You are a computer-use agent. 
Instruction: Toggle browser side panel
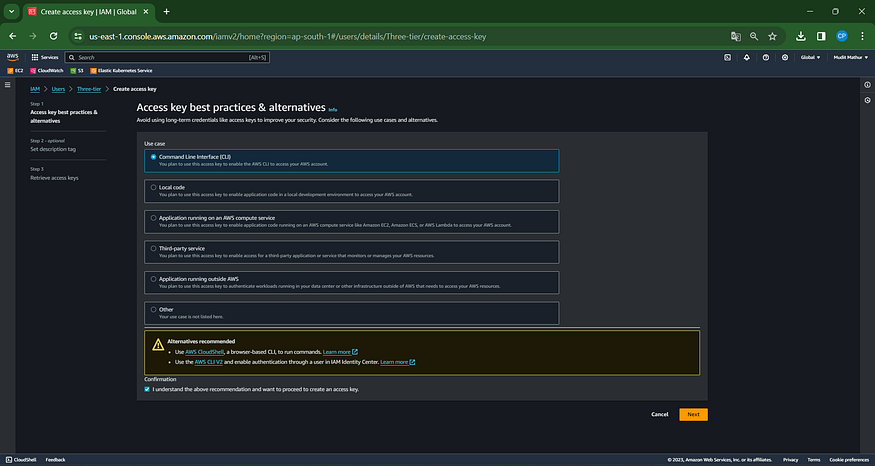pyautogui.click(x=821, y=36)
